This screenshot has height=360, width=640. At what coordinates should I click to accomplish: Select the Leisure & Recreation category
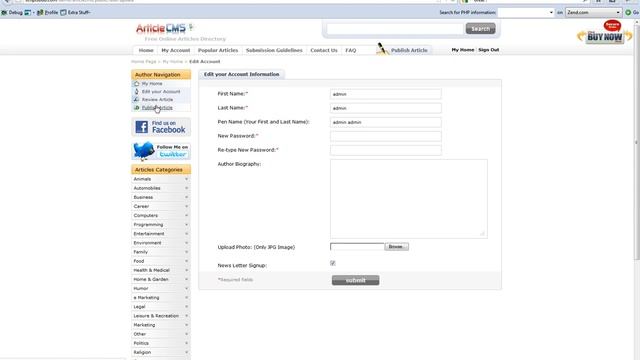point(156,316)
